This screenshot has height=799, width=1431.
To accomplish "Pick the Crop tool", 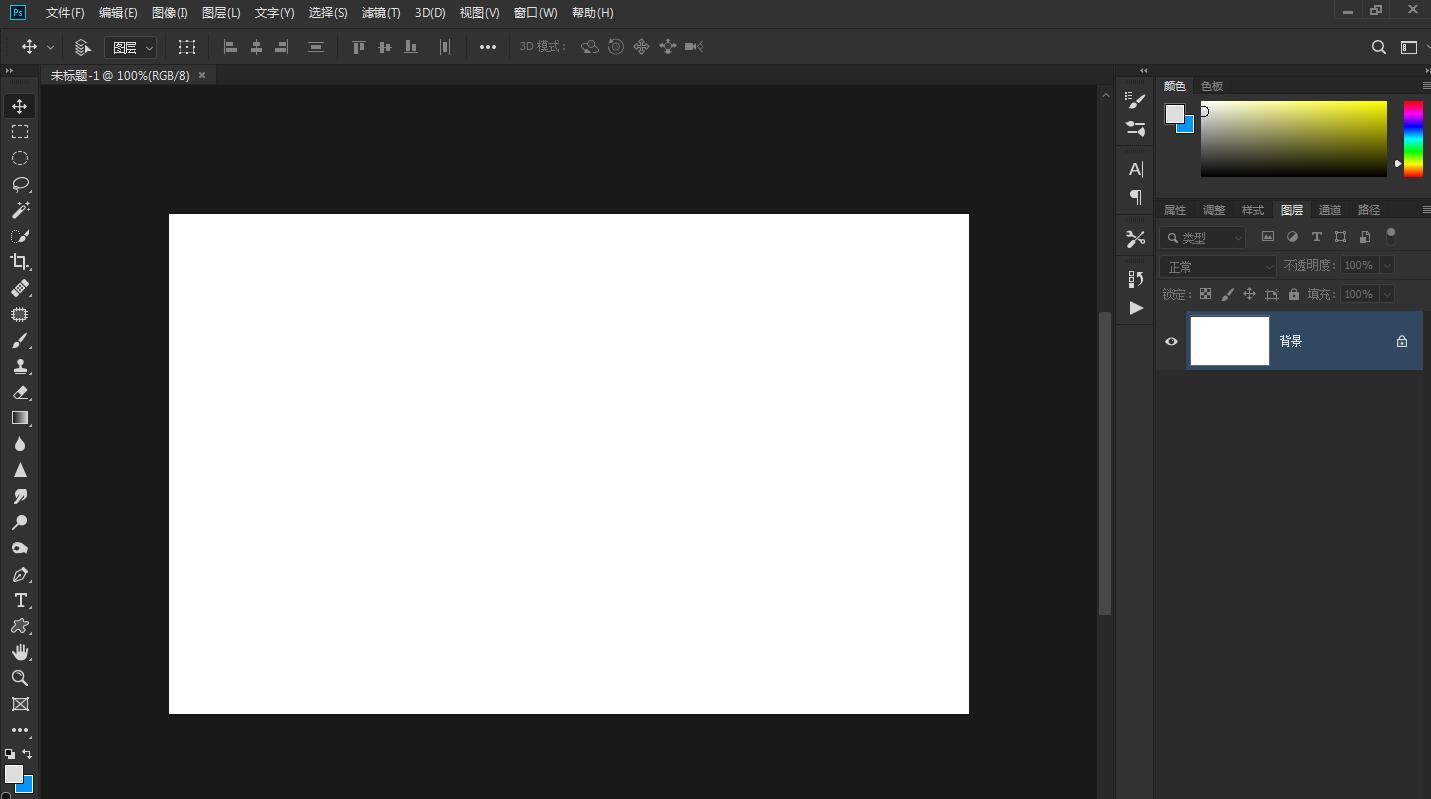I will pos(19,262).
